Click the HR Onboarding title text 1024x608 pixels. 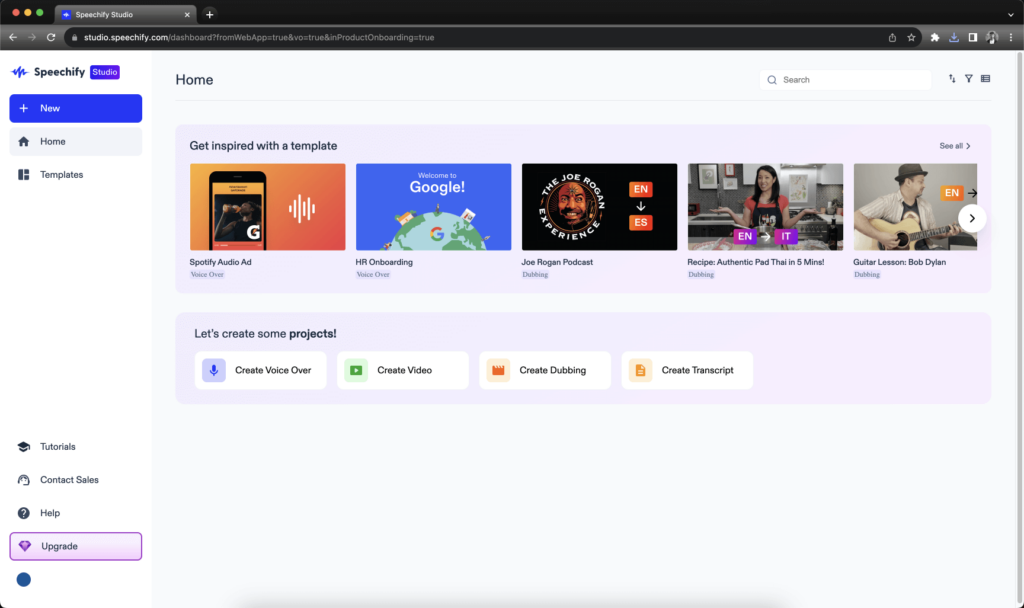(384, 263)
